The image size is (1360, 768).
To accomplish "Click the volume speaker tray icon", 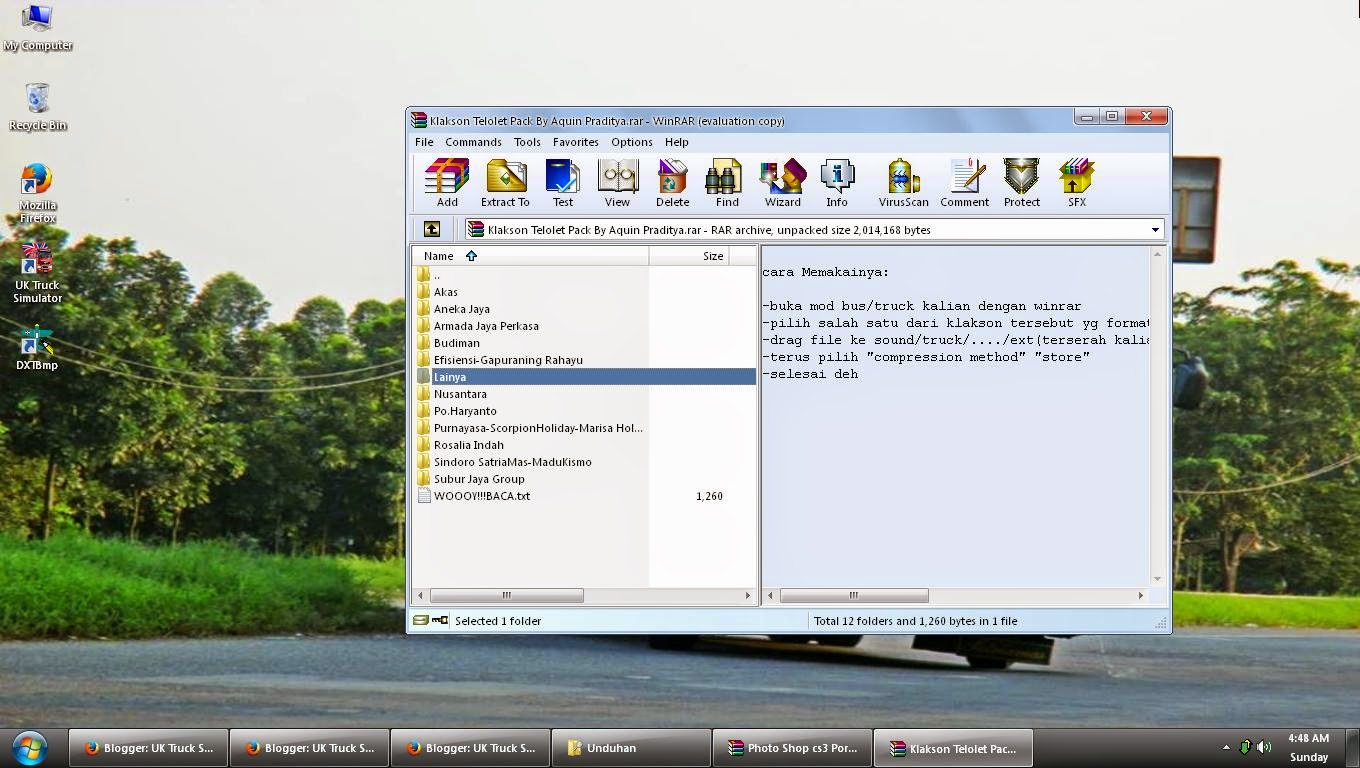I will pyautogui.click(x=1265, y=747).
